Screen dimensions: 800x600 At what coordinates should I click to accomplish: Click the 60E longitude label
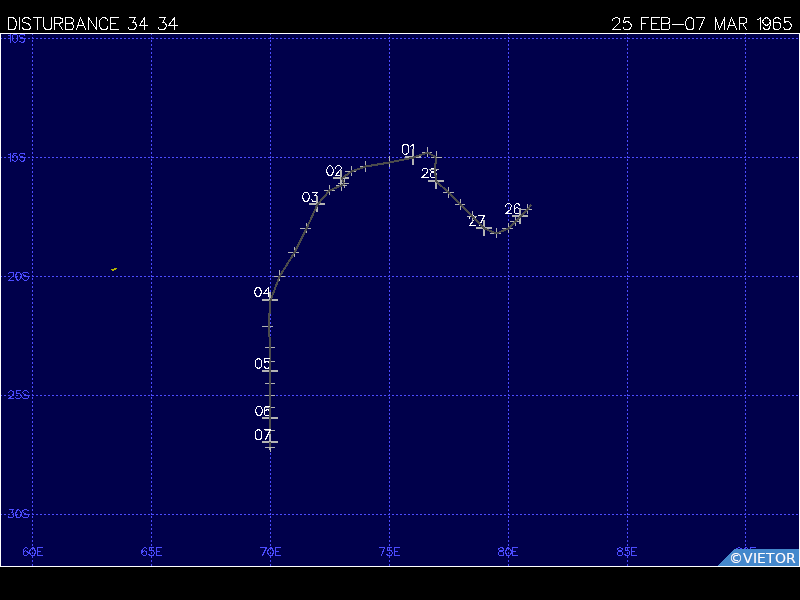click(x=33, y=552)
